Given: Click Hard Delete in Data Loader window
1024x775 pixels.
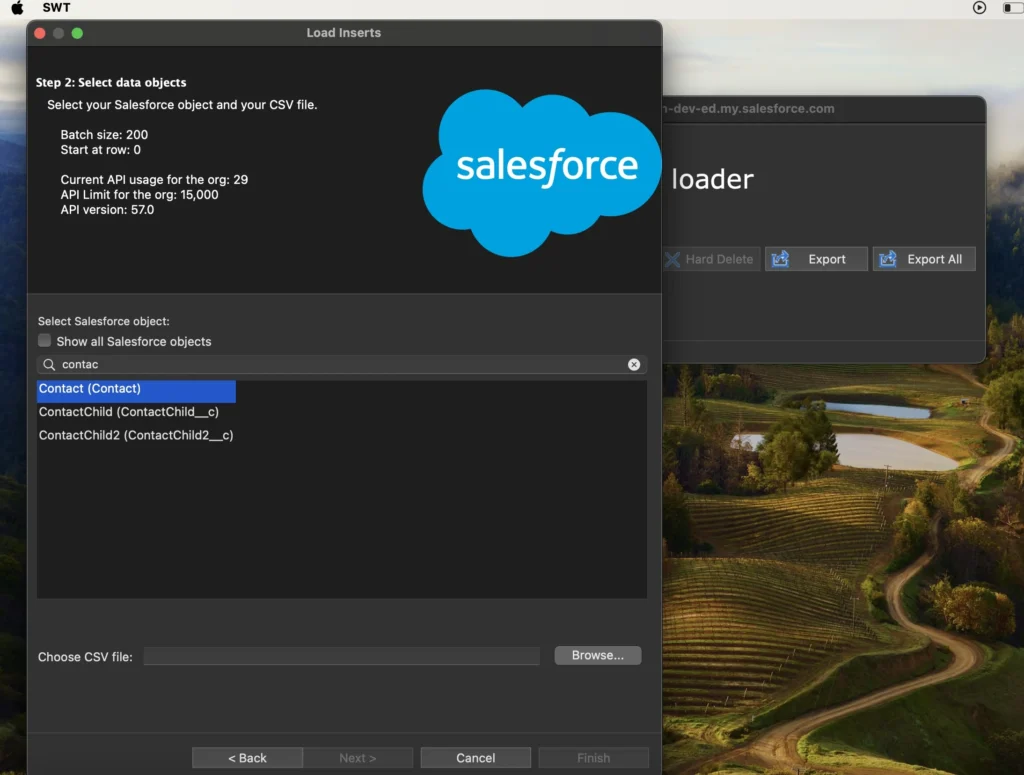Looking at the screenshot, I should pos(711,259).
